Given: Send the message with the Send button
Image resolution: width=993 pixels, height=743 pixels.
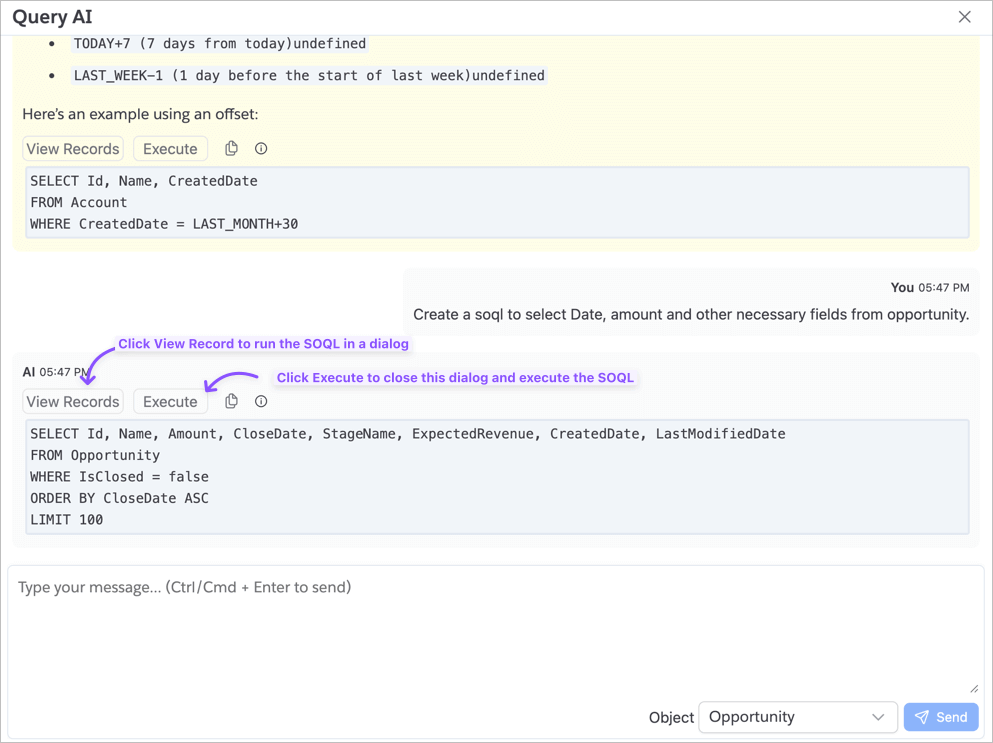Looking at the screenshot, I should (x=941, y=717).
